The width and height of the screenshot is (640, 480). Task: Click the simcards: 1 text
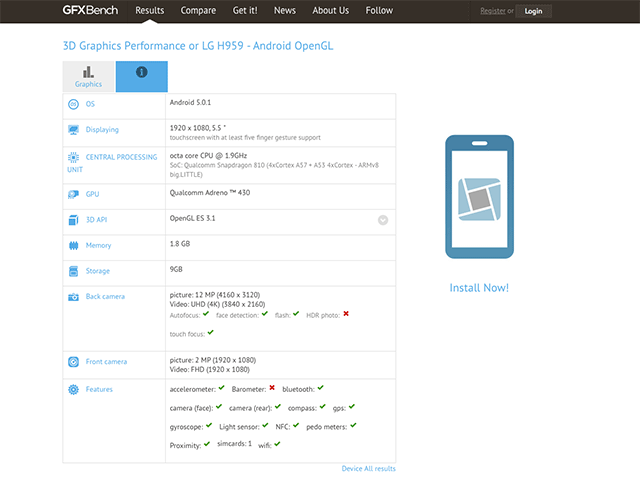click(x=234, y=444)
